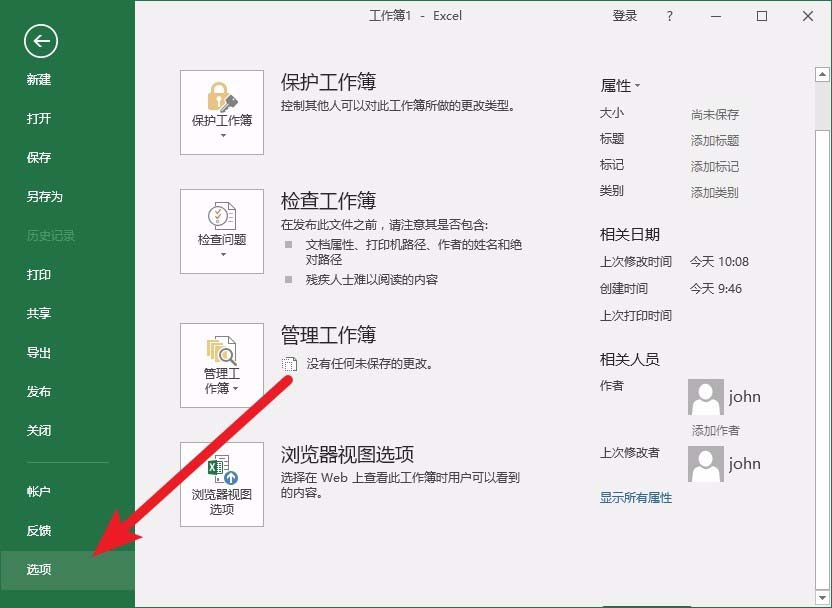Maximize the Excel window

point(762,16)
